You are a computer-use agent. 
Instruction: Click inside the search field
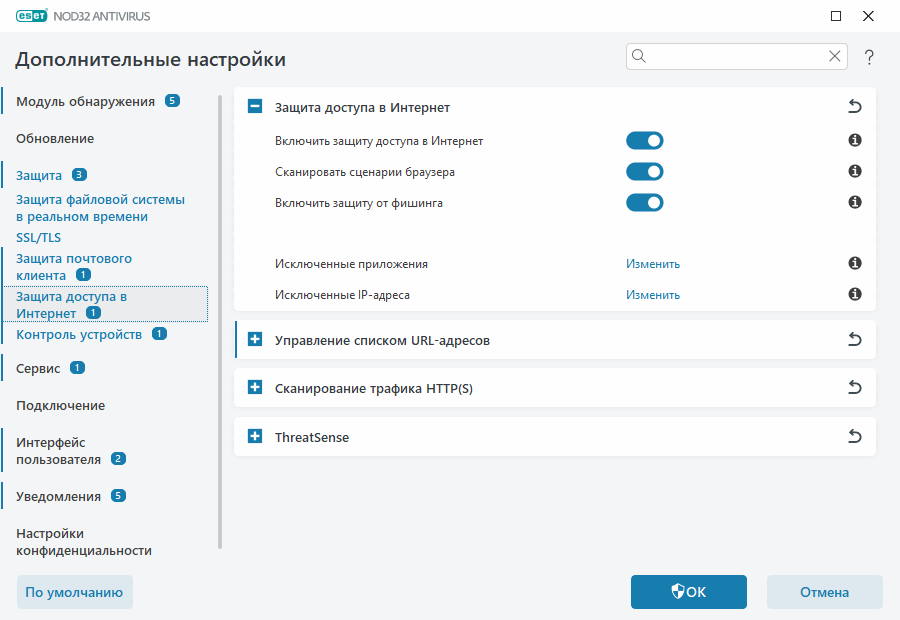[x=737, y=56]
